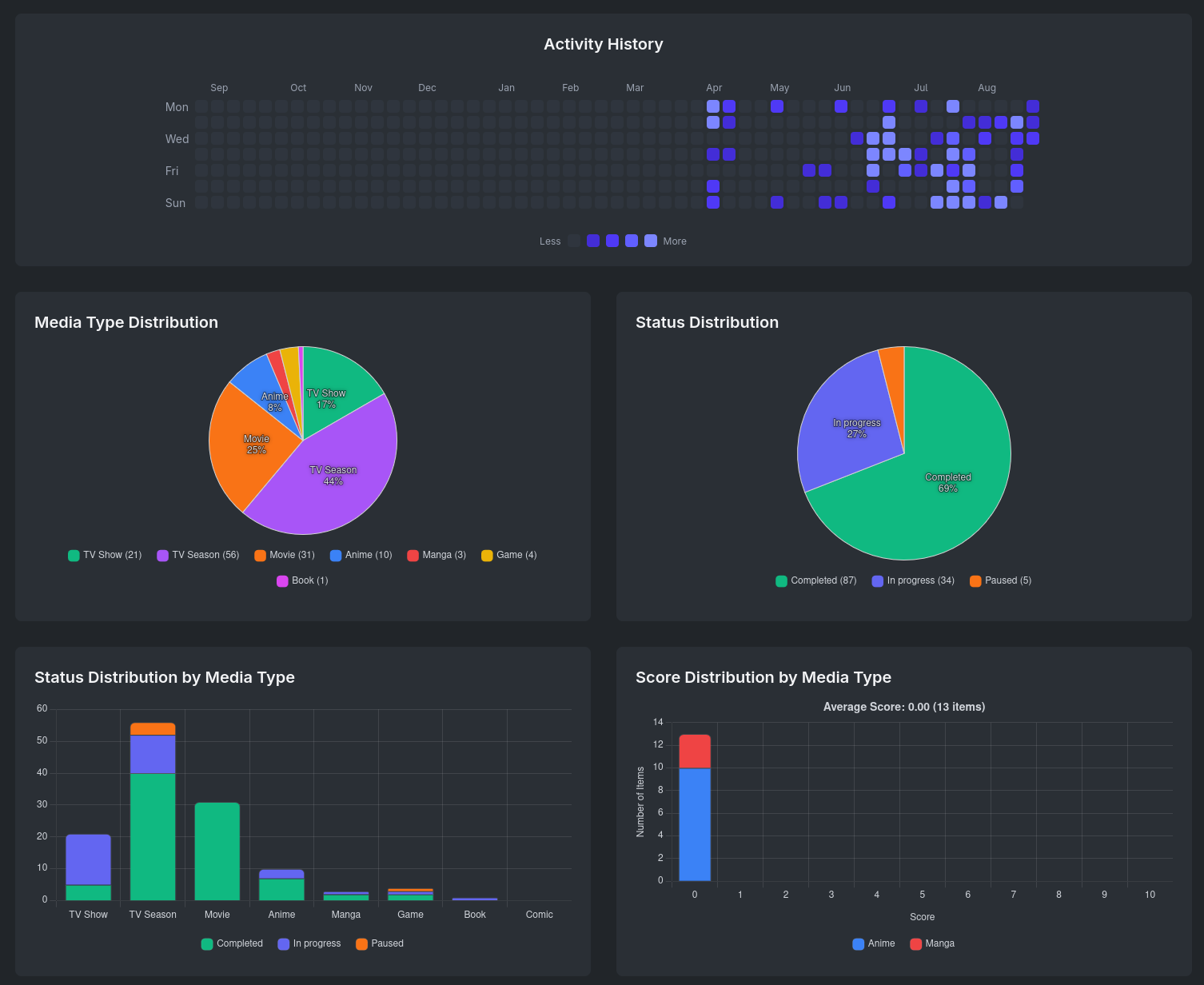Toggle Book (1) legend entry
This screenshot has width=1204, height=985.
click(x=302, y=580)
